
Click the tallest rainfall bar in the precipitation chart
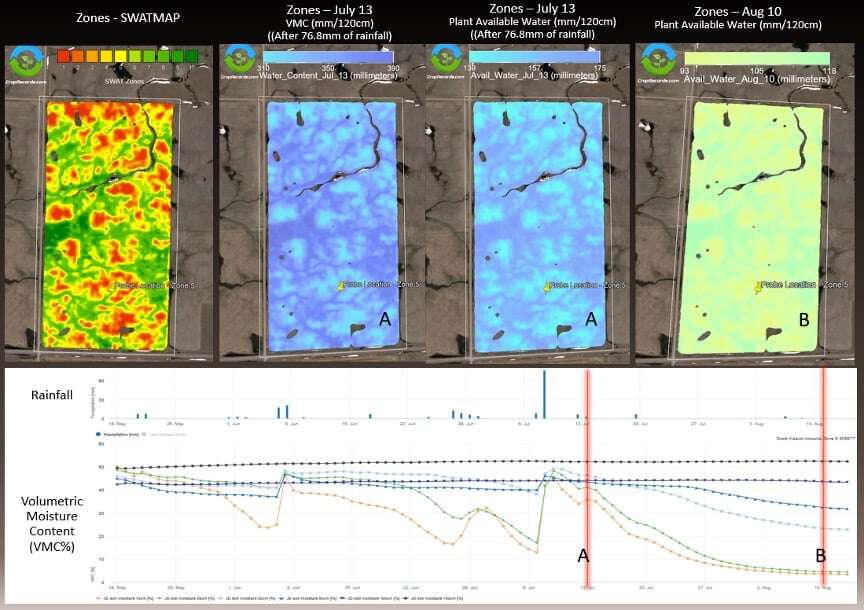(x=545, y=395)
